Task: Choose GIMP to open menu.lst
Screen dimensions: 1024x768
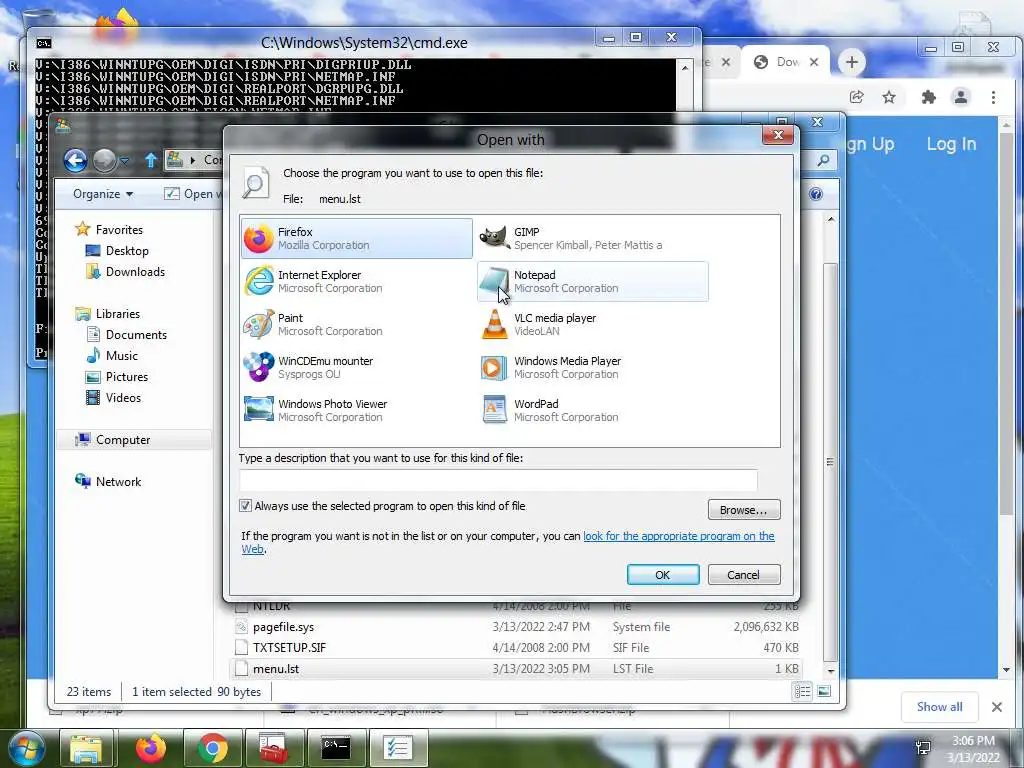Action: click(x=592, y=238)
